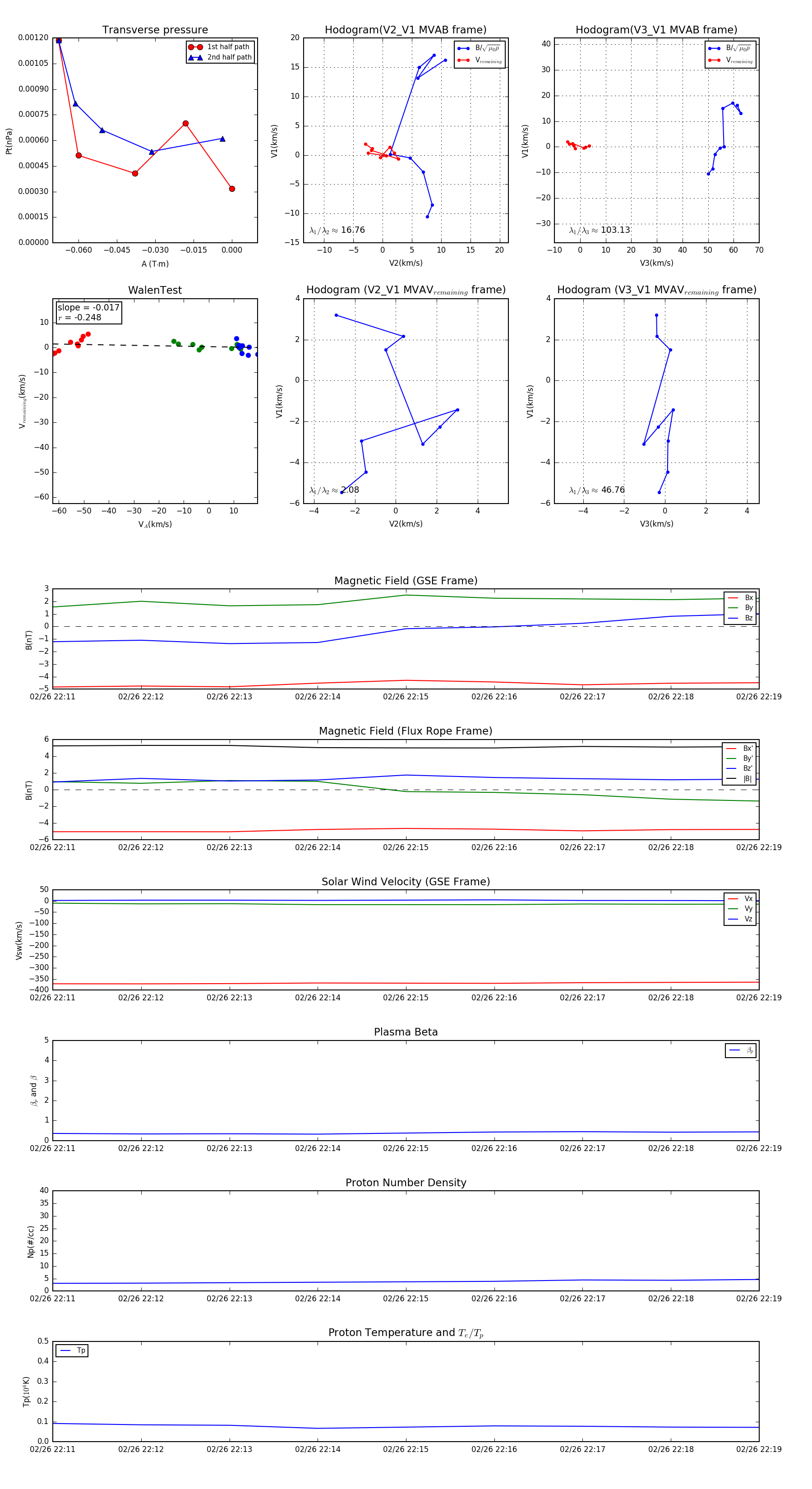
Task: Click the "Hodogram(V3_V1 MVAB frame)" title
Action: coord(656,30)
